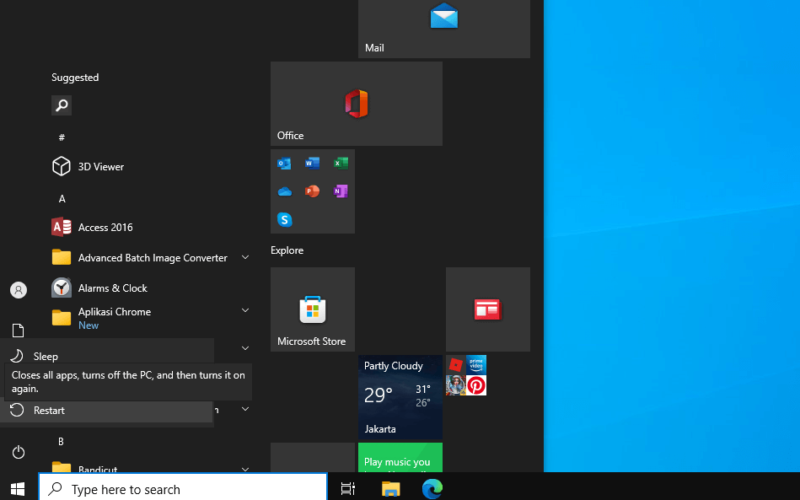Open the Play music tile
Screen dimensions: 800x500
(x=400, y=457)
